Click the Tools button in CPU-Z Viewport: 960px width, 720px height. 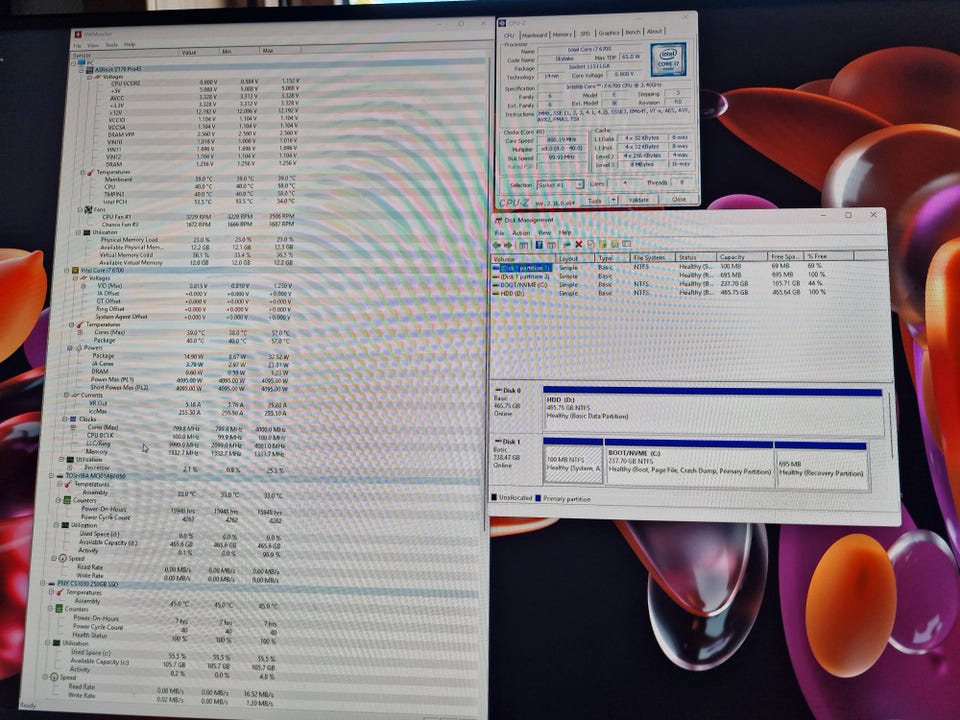(594, 200)
